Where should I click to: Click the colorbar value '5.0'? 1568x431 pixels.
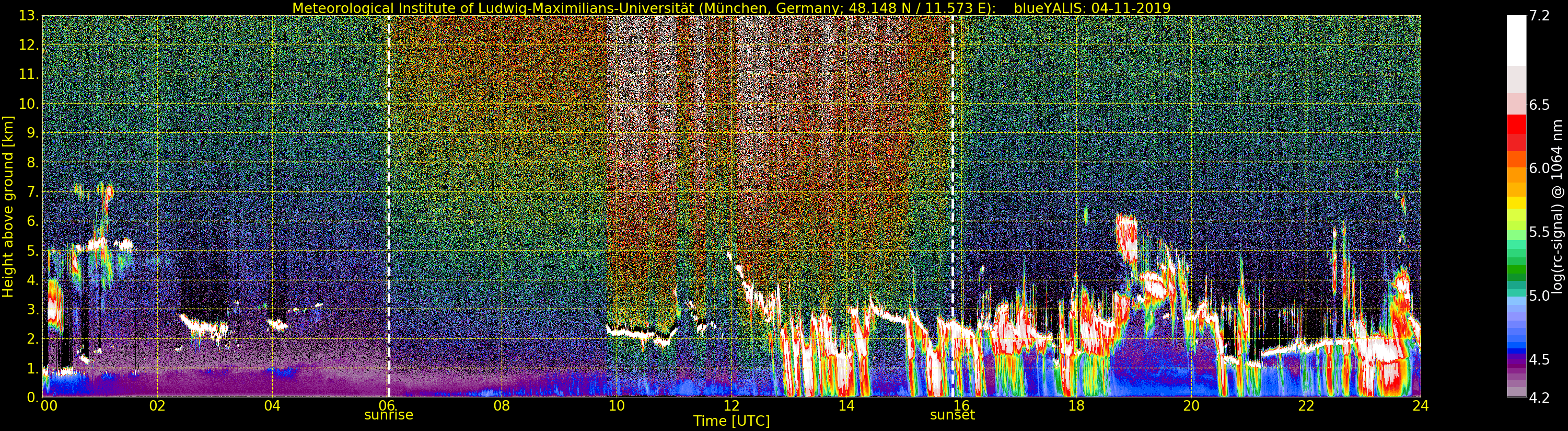click(1539, 296)
